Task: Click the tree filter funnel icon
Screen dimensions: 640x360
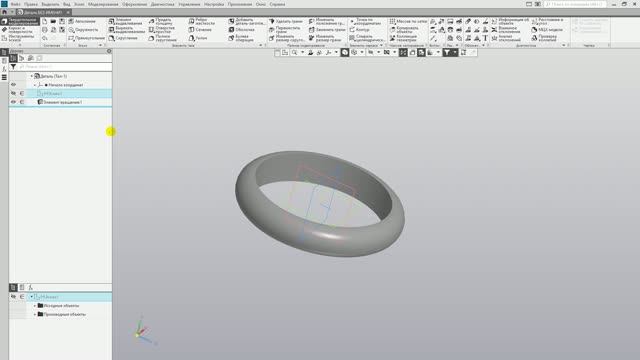Action: coord(13,67)
